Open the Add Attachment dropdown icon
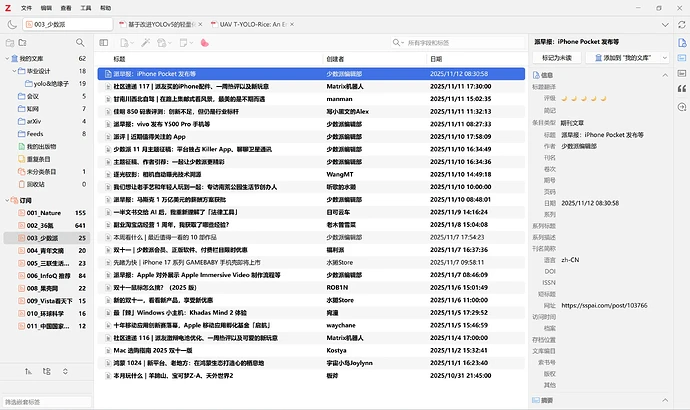The image size is (690, 410). [x=164, y=43]
